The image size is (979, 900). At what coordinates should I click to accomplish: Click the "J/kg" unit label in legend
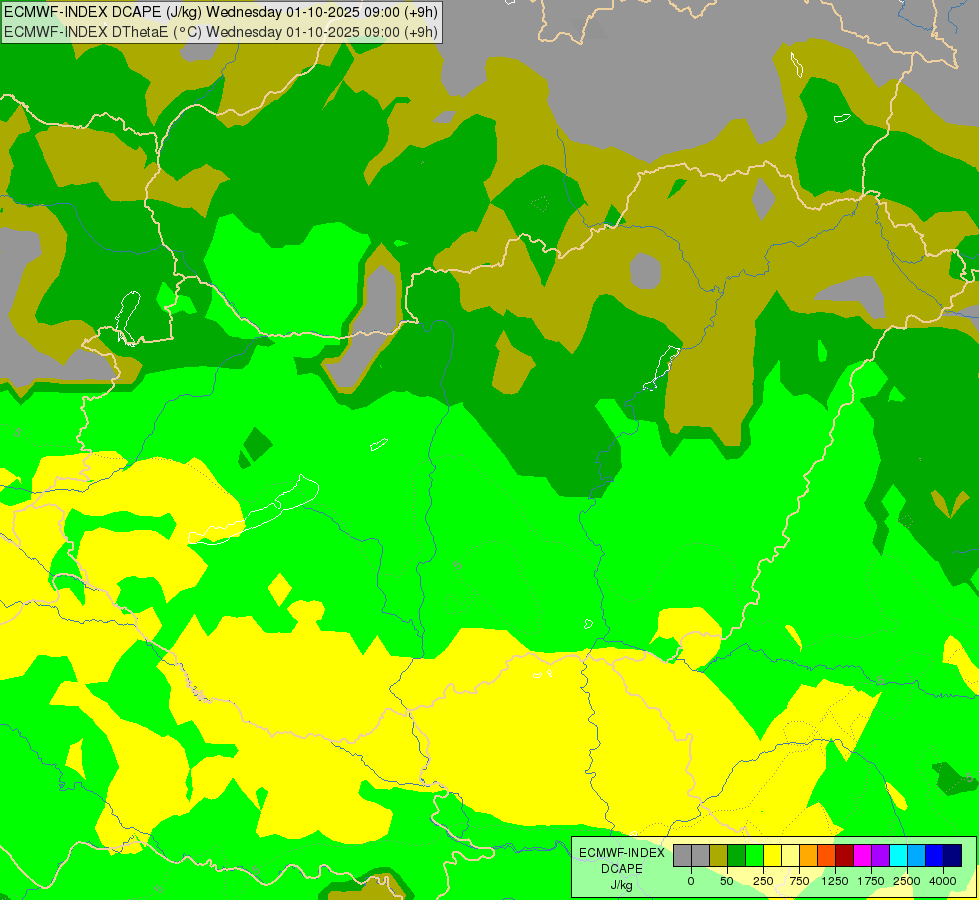tap(622, 885)
